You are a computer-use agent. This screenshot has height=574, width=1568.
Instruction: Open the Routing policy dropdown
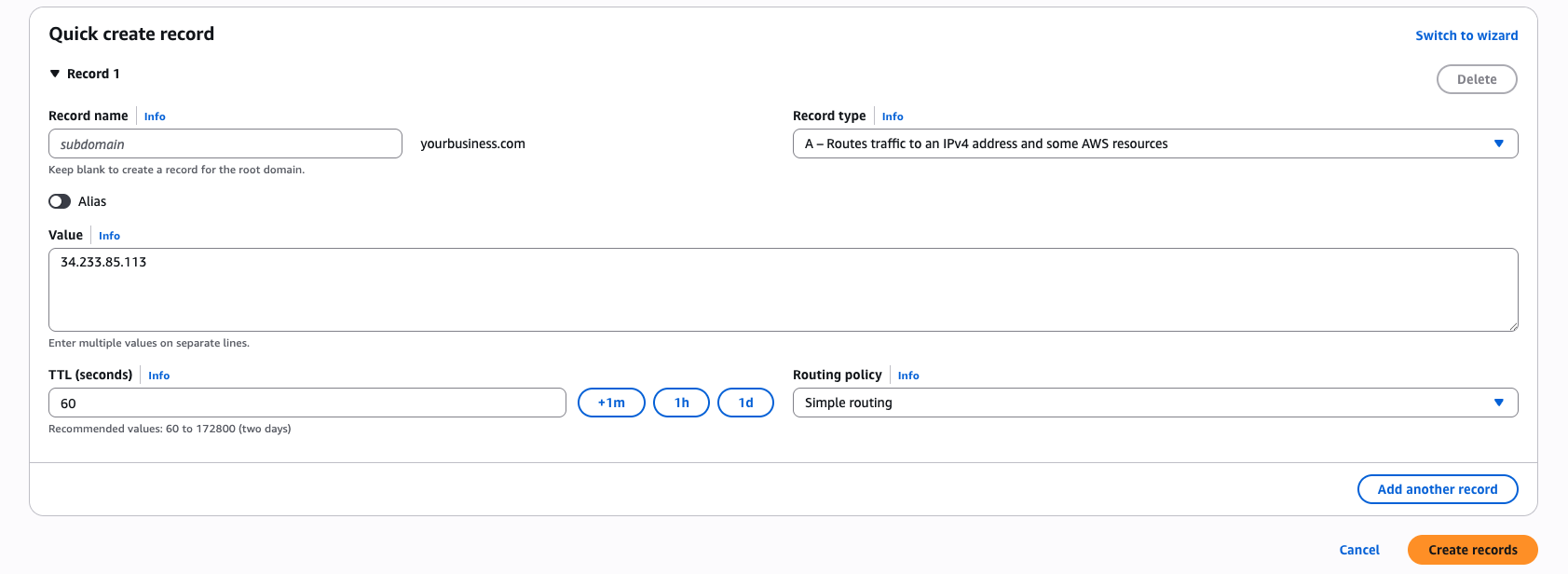coord(1155,403)
